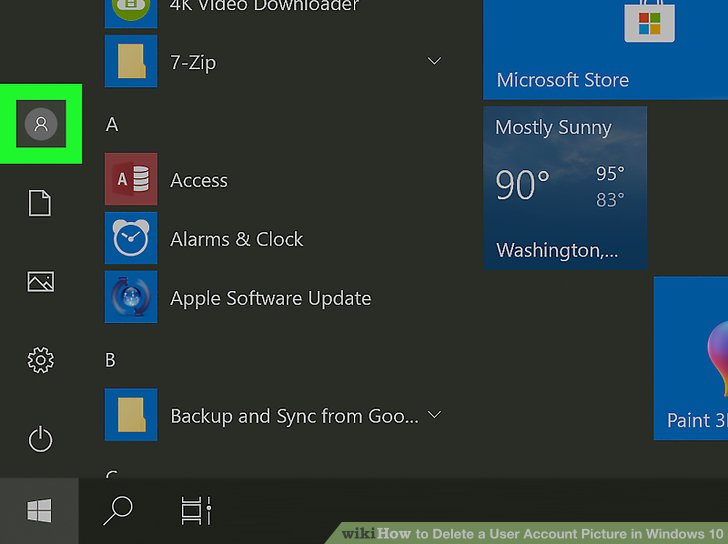
Task: Open the user account icon
Action: [41, 124]
